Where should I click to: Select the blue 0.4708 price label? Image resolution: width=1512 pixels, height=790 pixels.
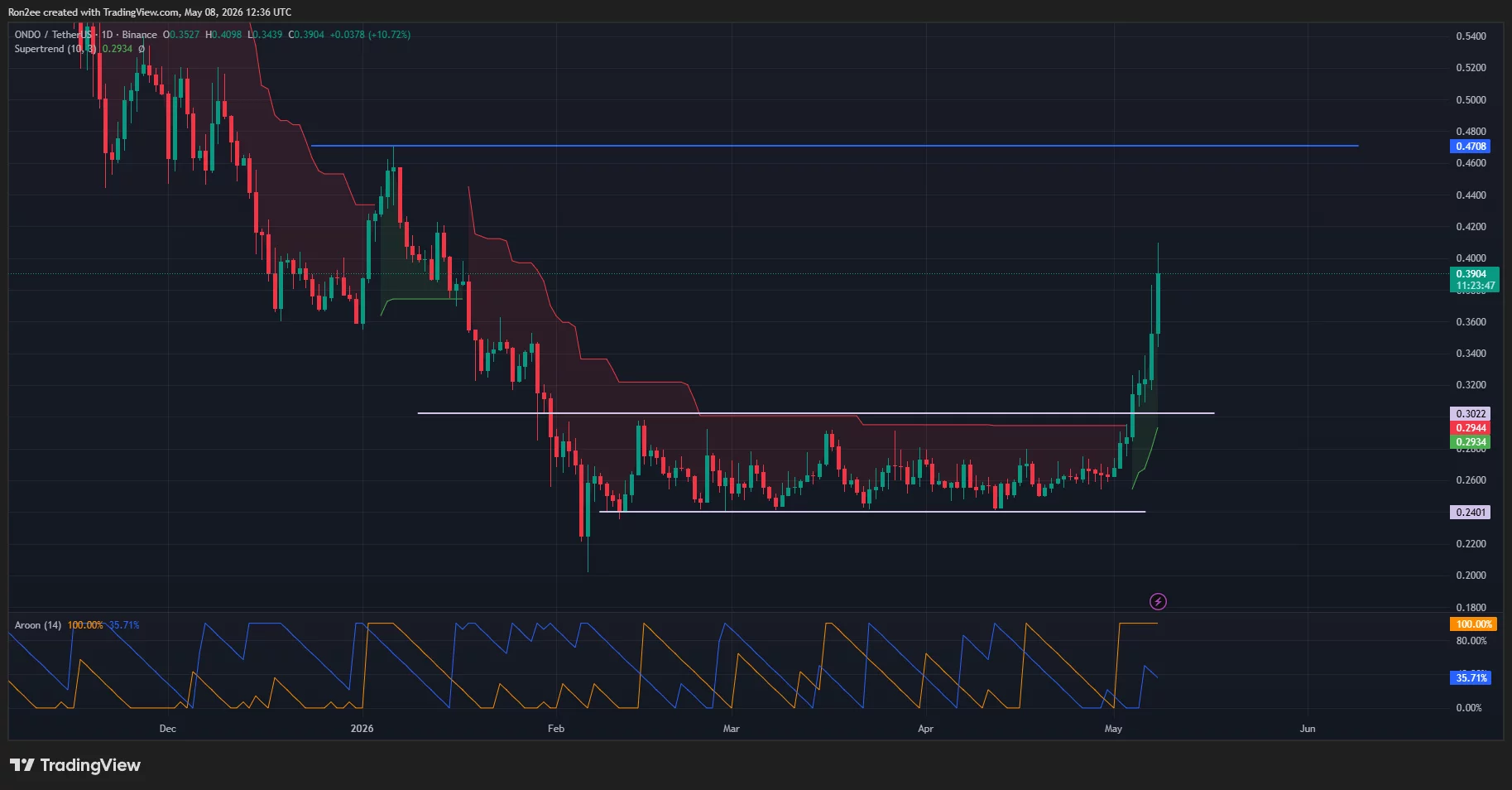click(x=1471, y=147)
